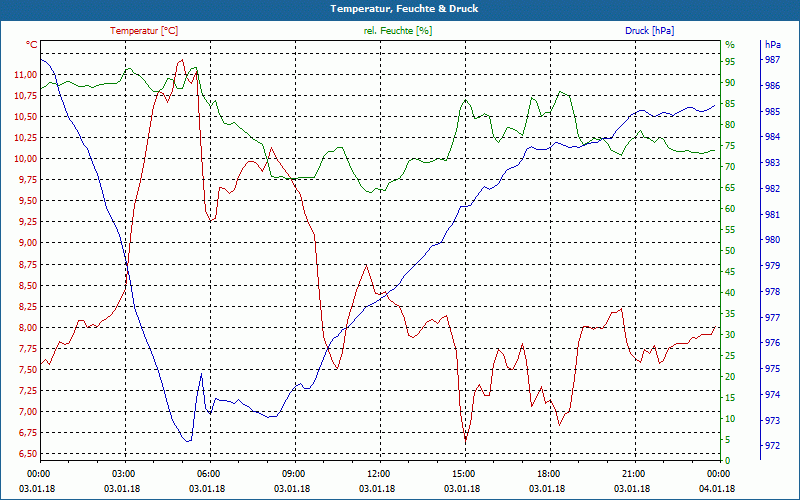Click the green '5' humidity axis value
Screen dimensions: 800x500
point(728,440)
